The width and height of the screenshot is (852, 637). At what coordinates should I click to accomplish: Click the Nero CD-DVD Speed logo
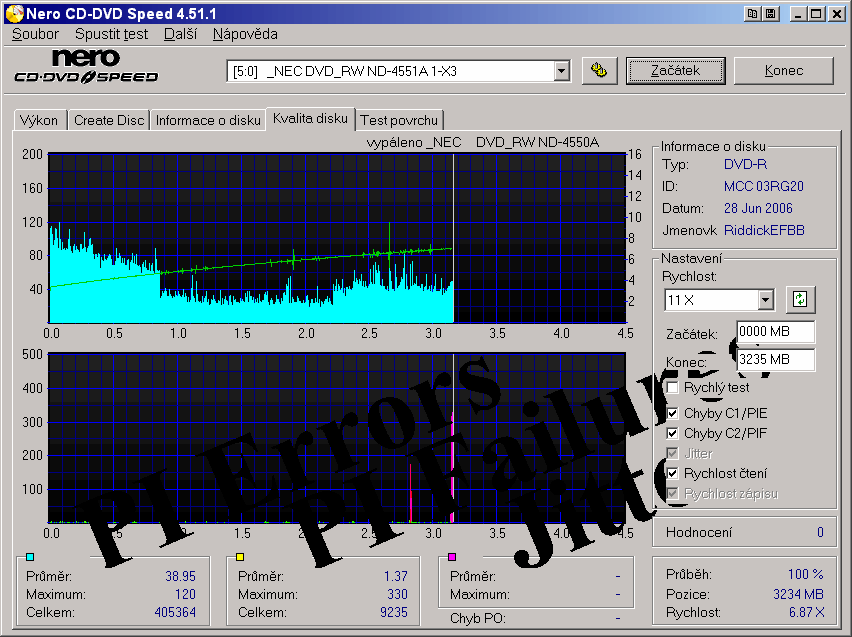(x=86, y=67)
